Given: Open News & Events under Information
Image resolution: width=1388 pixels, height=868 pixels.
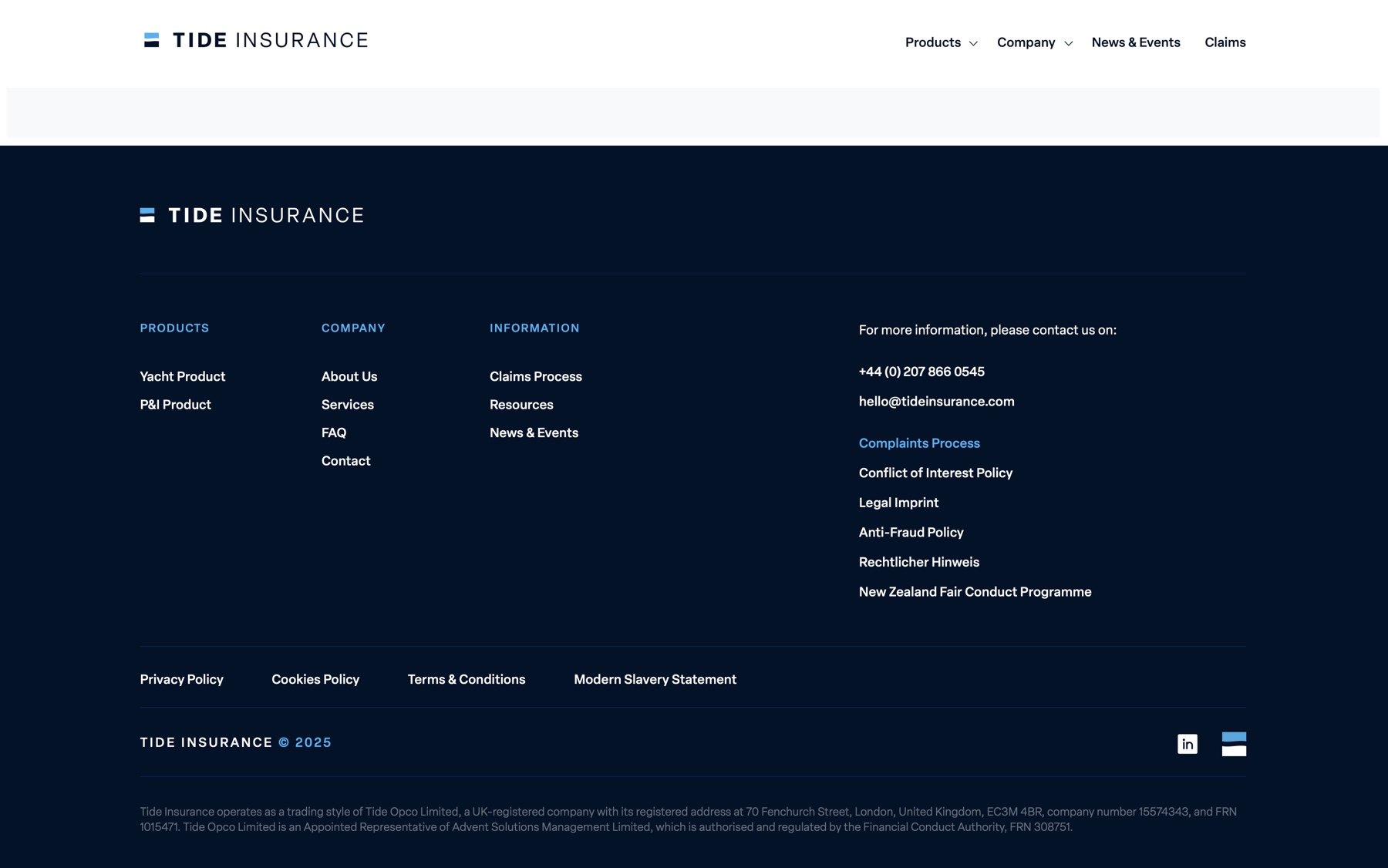Looking at the screenshot, I should 534,432.
